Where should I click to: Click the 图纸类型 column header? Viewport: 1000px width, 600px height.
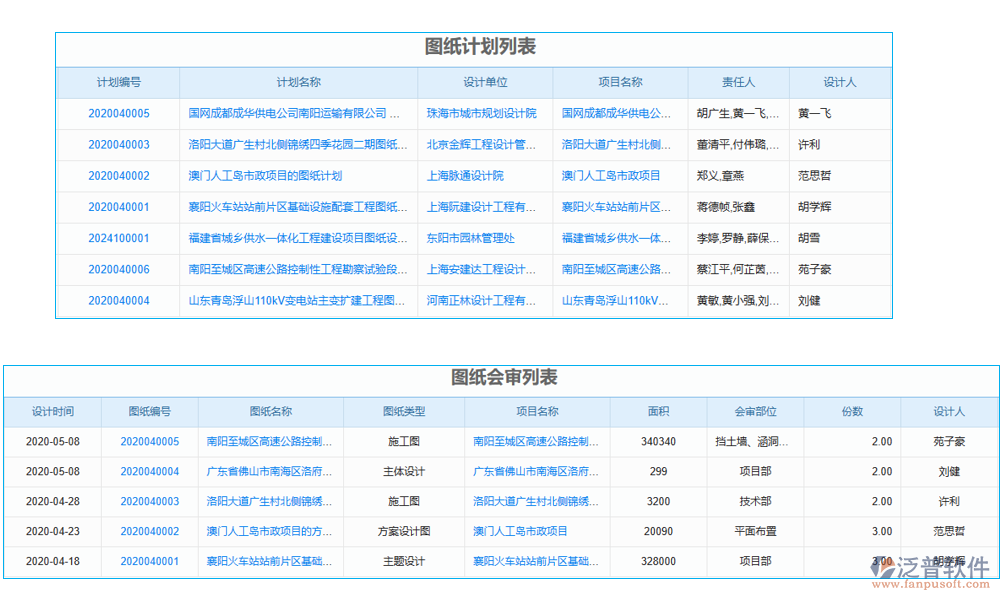tap(404, 411)
